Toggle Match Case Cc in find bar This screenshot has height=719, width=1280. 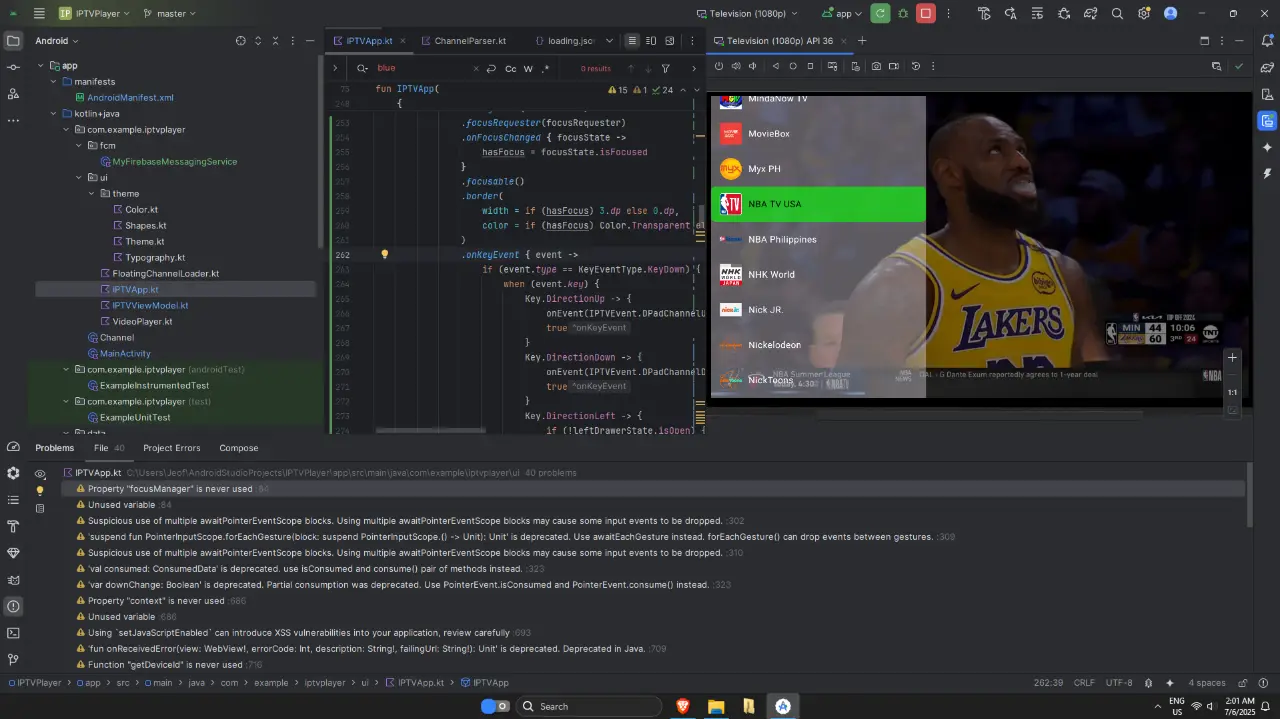[x=510, y=69]
